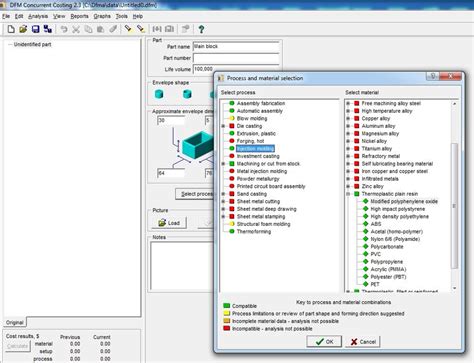474x363 pixels.
Task: Open the Edit menu
Action: [x=19, y=16]
